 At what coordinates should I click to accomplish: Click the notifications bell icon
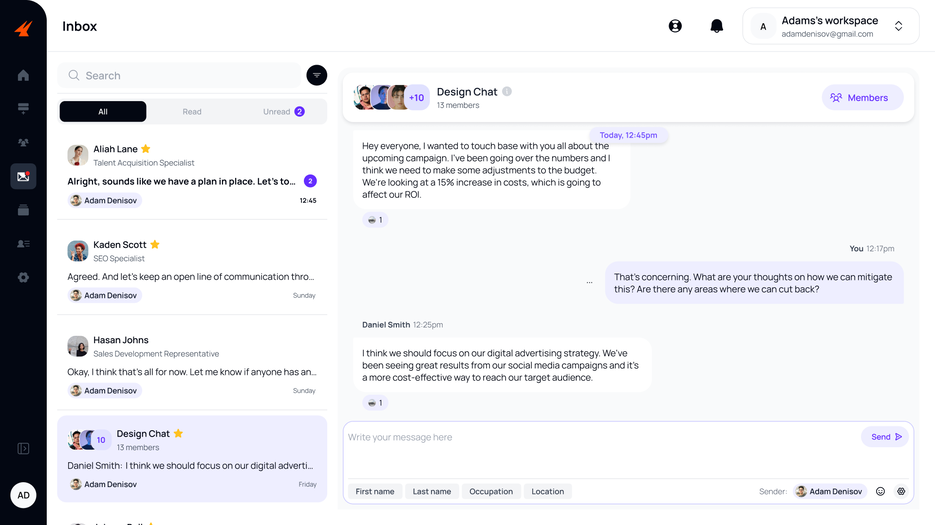pyautogui.click(x=716, y=26)
